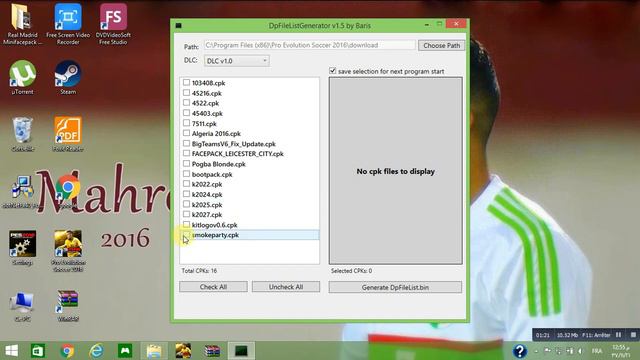
Task: Open the Windows Start button
Action: [11, 351]
